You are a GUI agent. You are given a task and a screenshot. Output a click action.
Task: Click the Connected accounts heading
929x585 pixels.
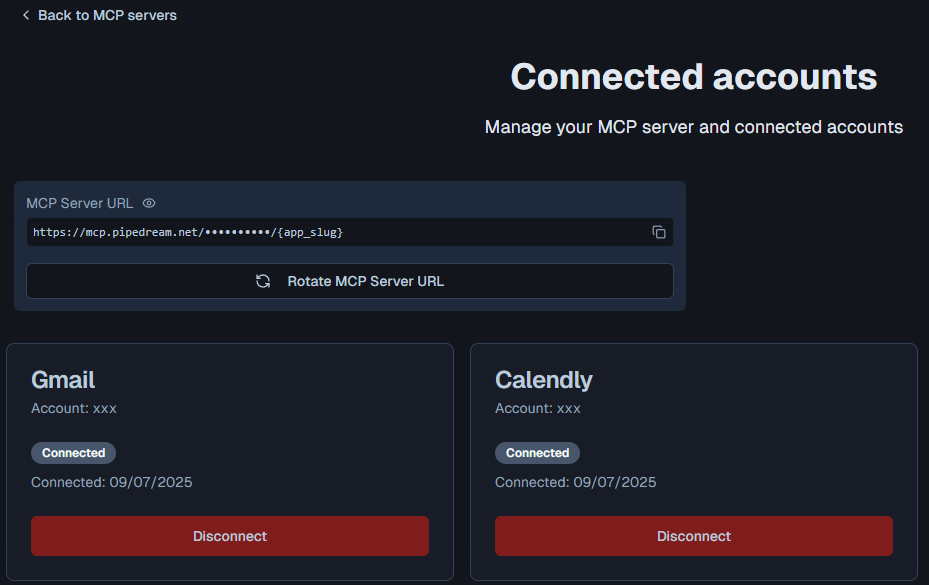tap(694, 77)
